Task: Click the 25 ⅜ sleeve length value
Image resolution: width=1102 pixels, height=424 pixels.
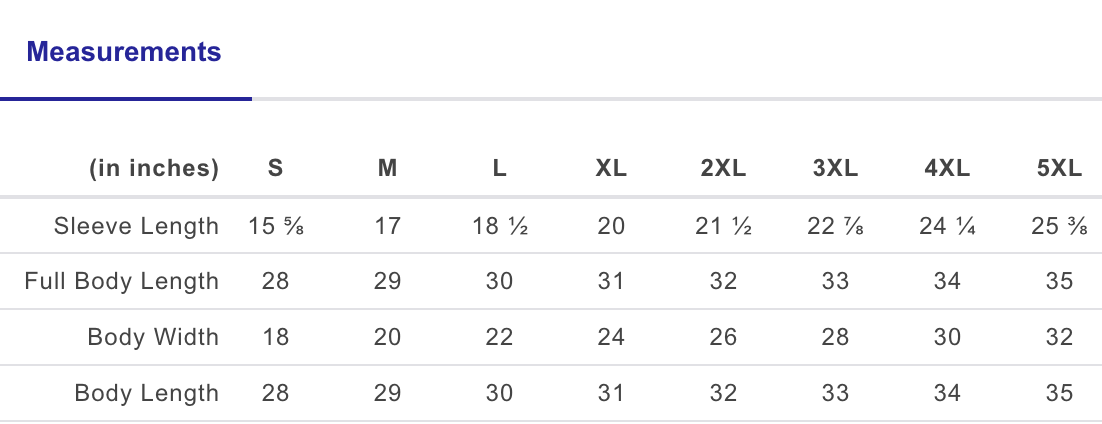Action: tap(1059, 226)
